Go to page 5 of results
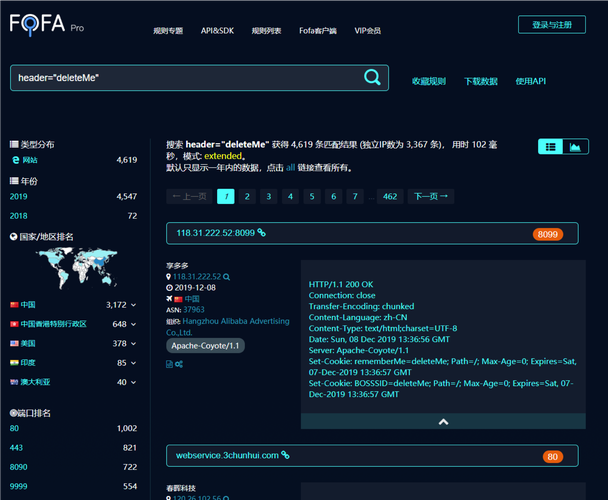The image size is (608, 500). tap(312, 196)
